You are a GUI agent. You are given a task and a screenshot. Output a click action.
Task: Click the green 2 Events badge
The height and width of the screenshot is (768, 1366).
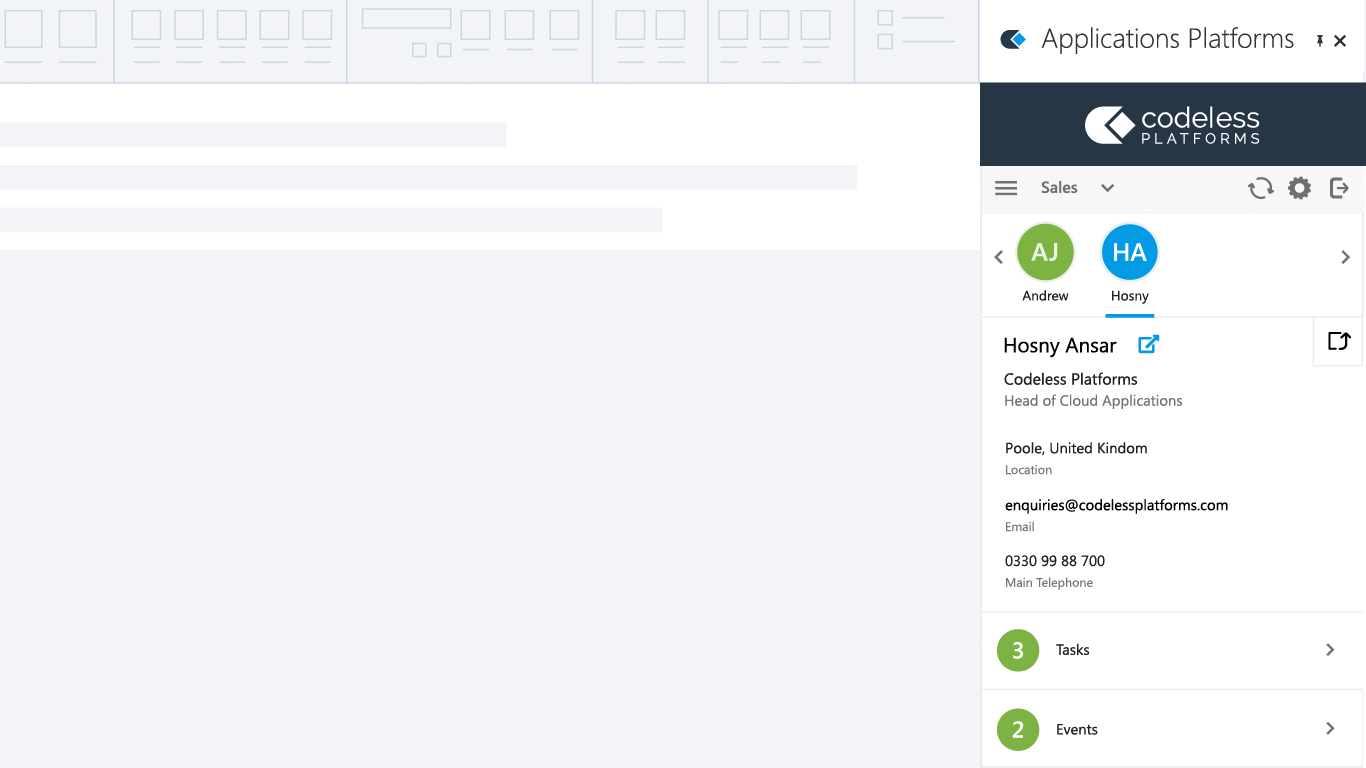[x=1018, y=730]
